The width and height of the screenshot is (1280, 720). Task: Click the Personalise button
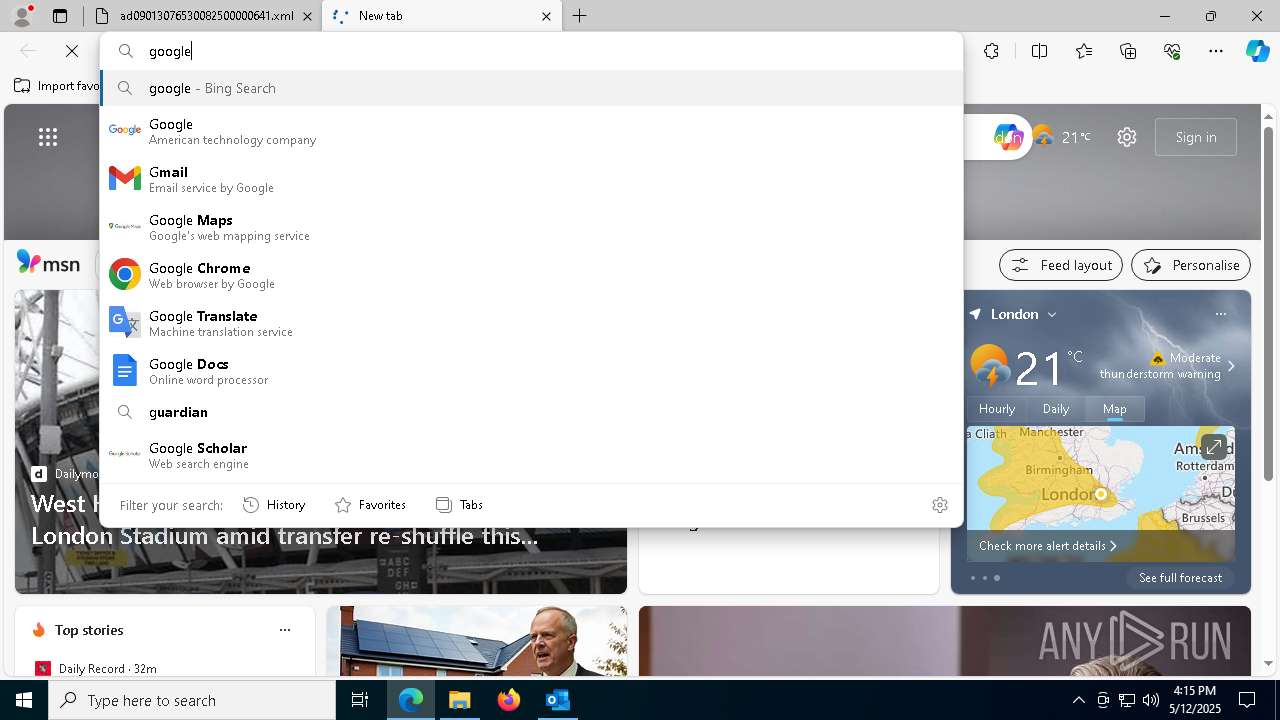click(1191, 265)
